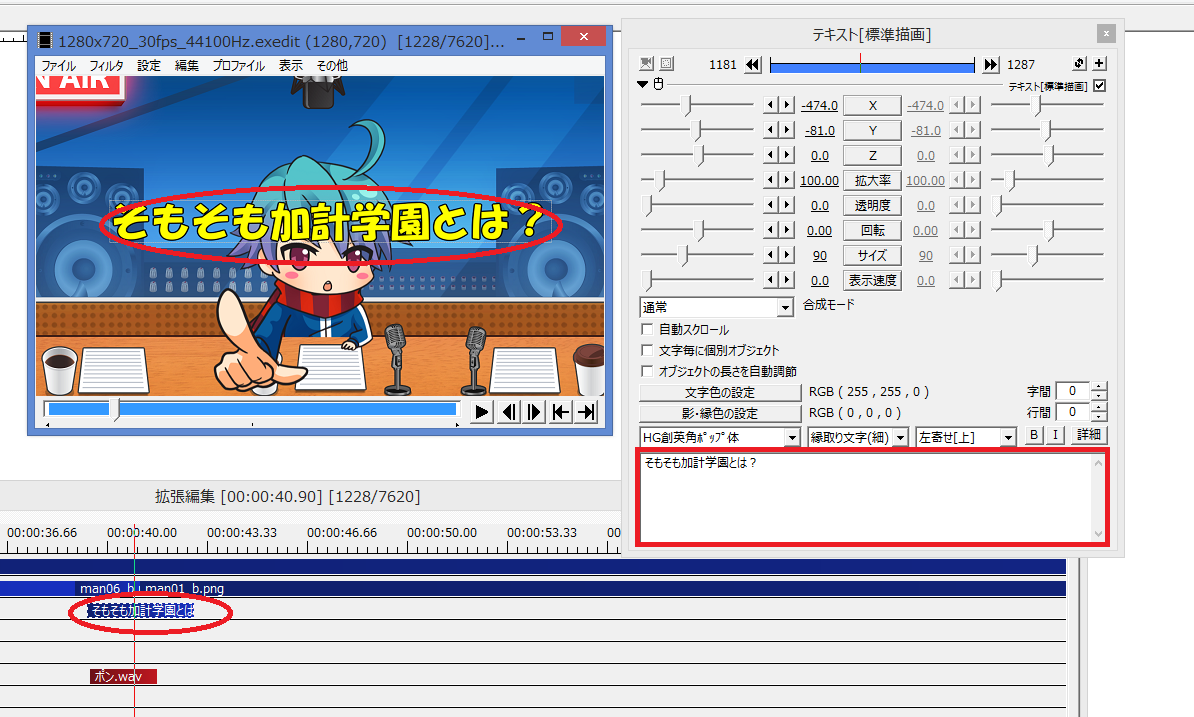Screen dimensions: 1194x717
Task: Enable the 自動スクロール checkbox
Action: [x=647, y=330]
